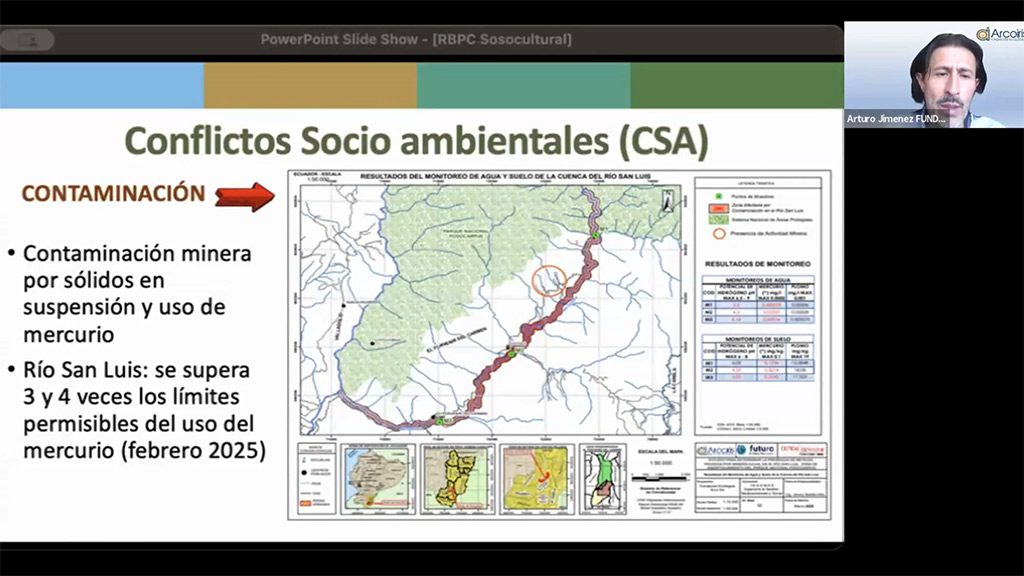Click the 'futuro' logo in the map footer
The image size is (1024, 576).
tap(756, 450)
